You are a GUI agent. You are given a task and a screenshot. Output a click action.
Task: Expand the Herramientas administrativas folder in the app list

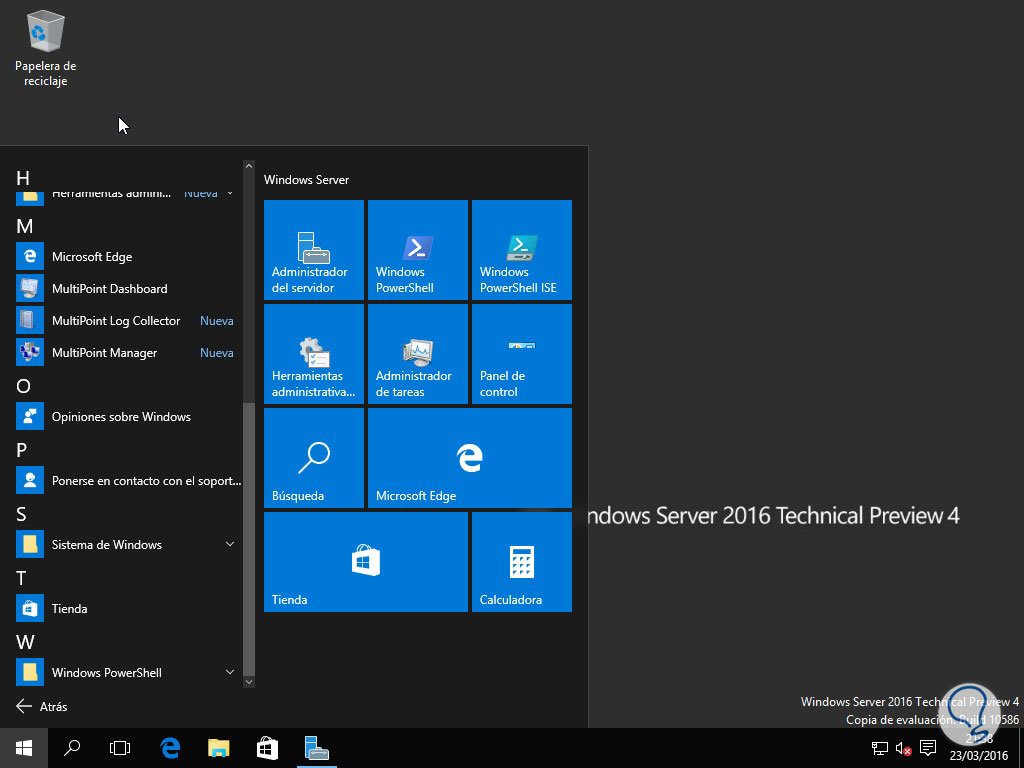point(229,193)
